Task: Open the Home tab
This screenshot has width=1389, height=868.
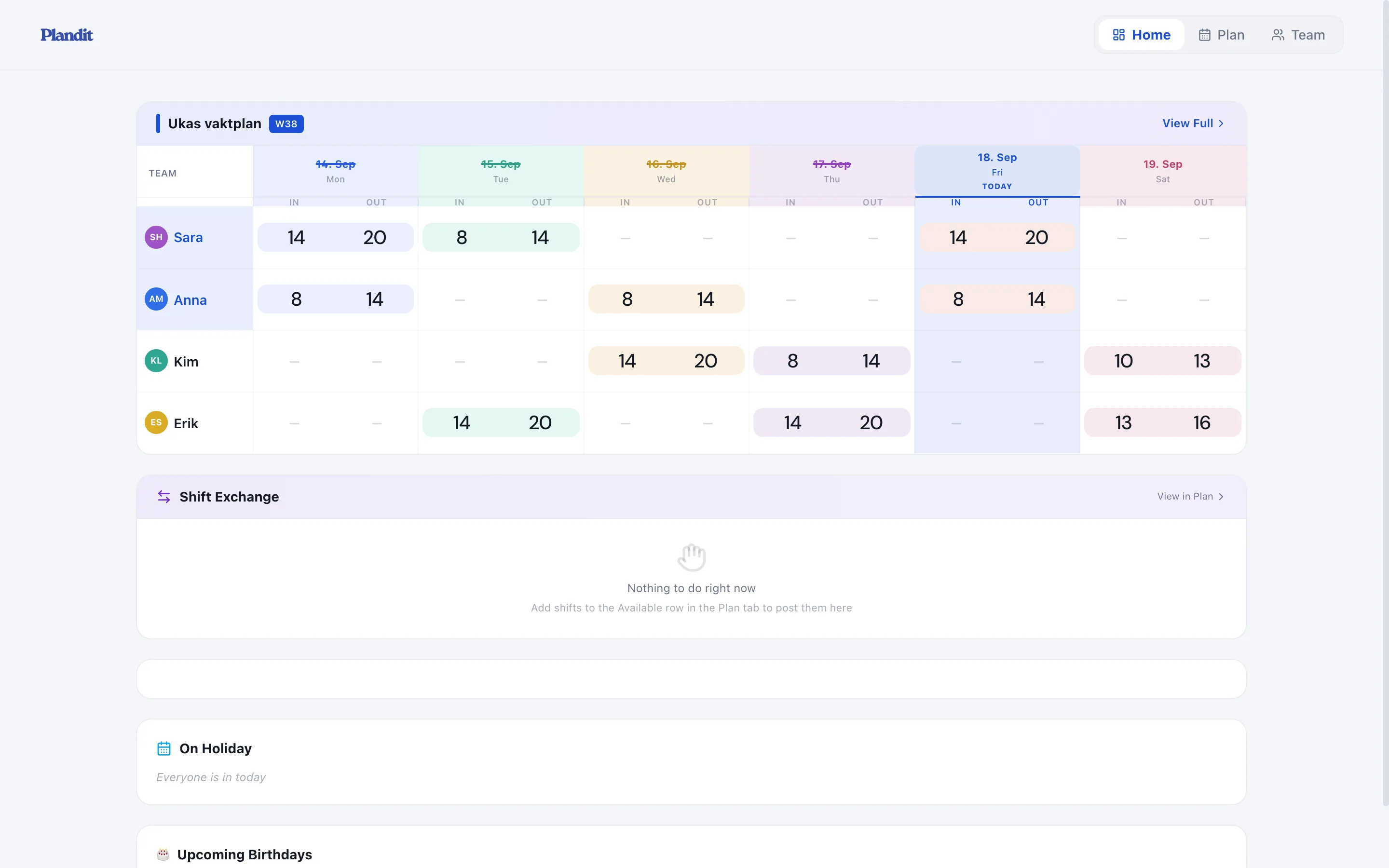Action: [x=1141, y=35]
